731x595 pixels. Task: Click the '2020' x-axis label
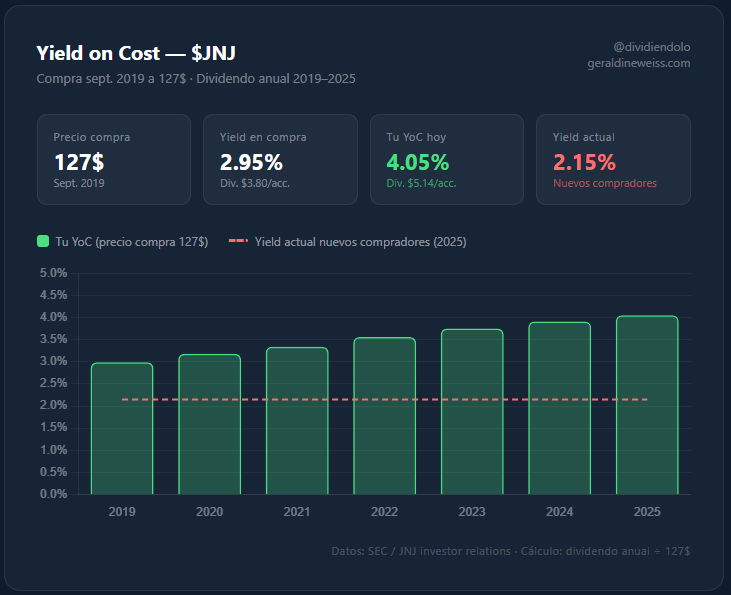(210, 512)
